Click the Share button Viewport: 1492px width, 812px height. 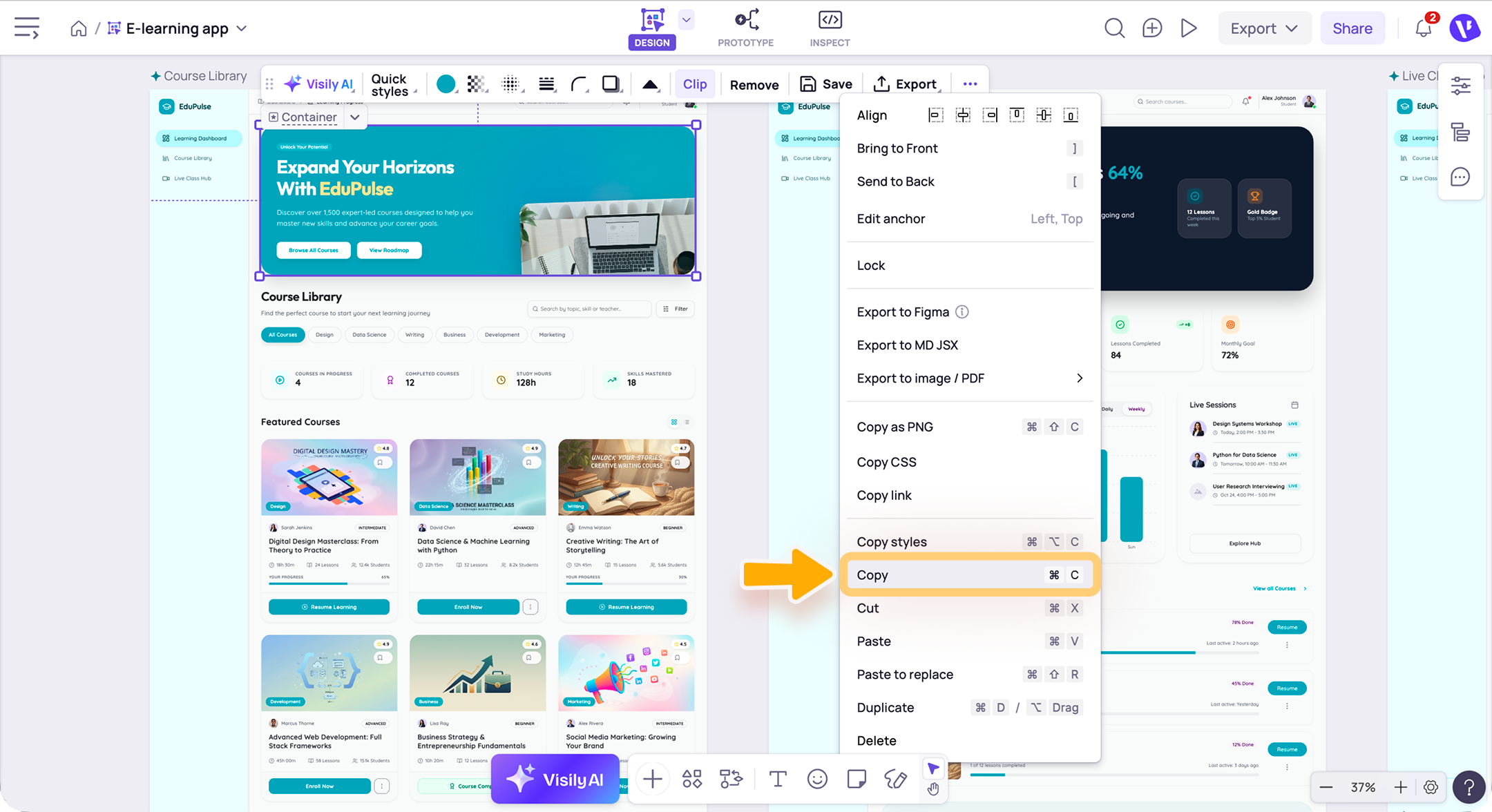(x=1352, y=28)
